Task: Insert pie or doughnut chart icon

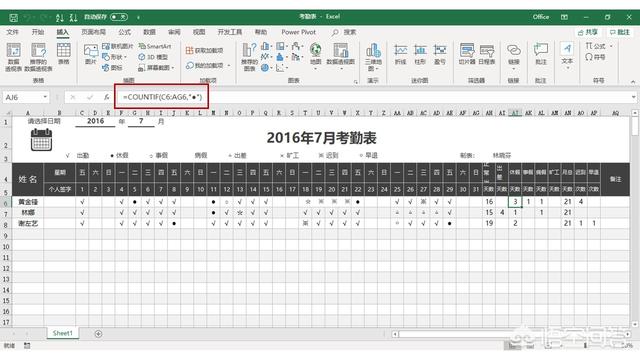Action: tap(266, 67)
